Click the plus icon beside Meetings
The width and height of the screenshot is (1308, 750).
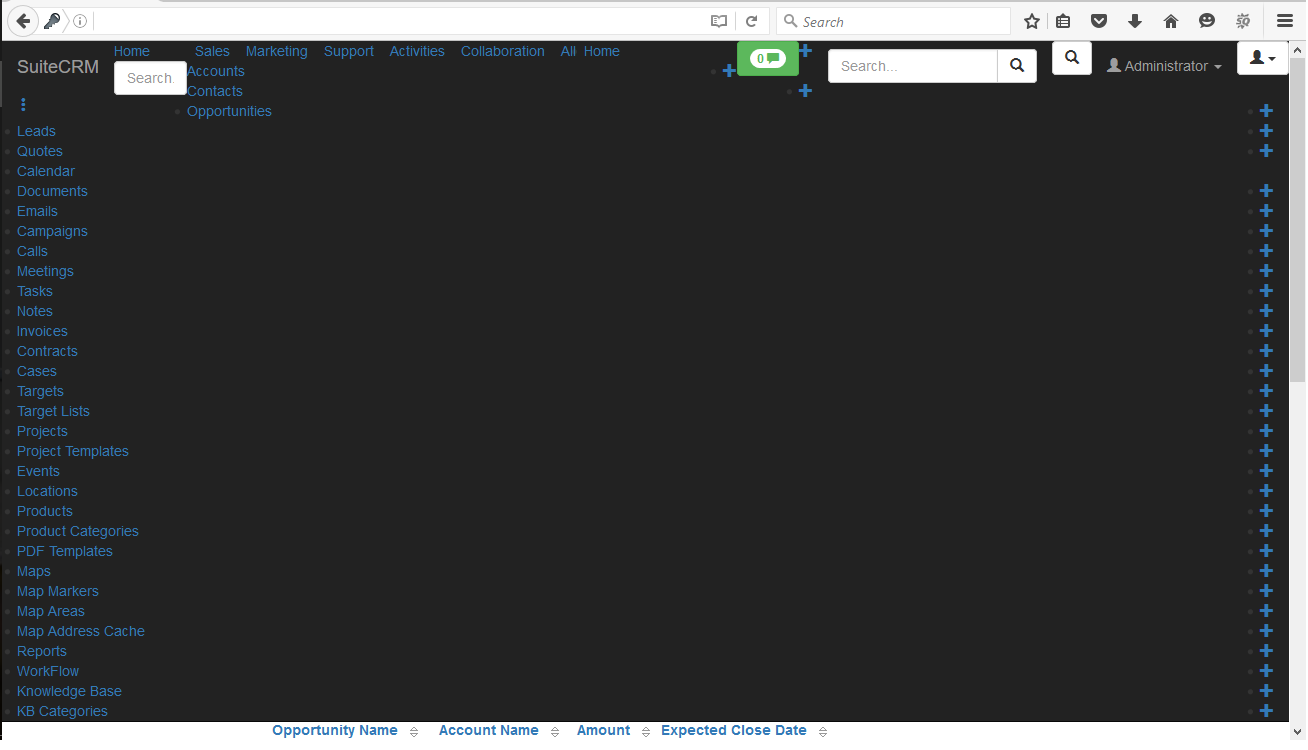[1266, 271]
